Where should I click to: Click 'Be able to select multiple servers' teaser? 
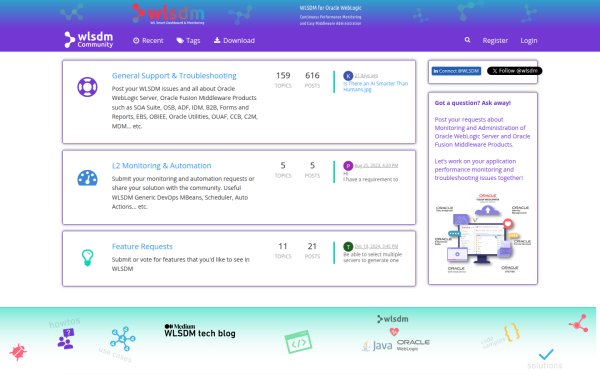point(372,257)
